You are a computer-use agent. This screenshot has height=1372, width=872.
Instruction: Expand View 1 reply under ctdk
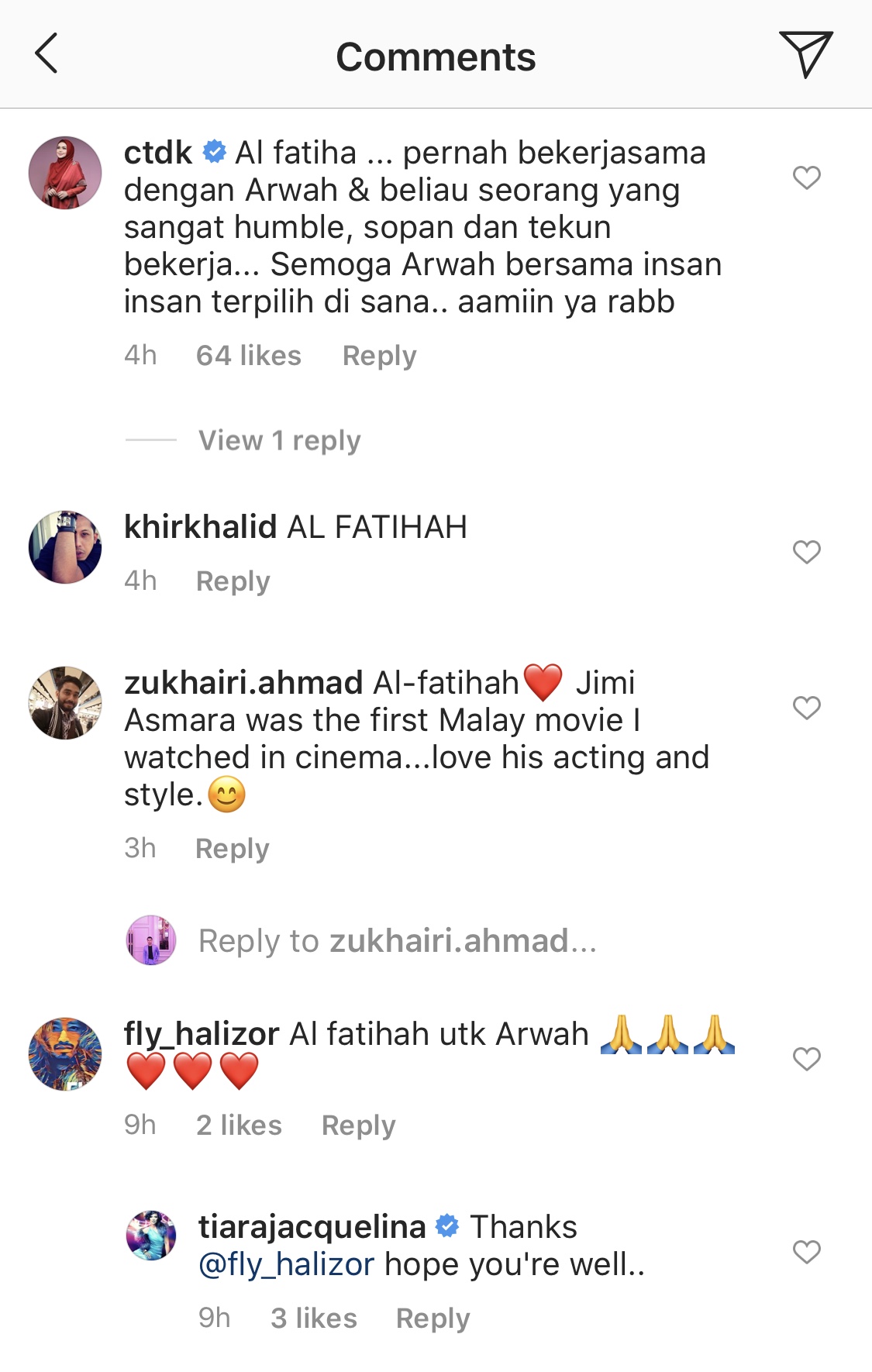click(279, 440)
